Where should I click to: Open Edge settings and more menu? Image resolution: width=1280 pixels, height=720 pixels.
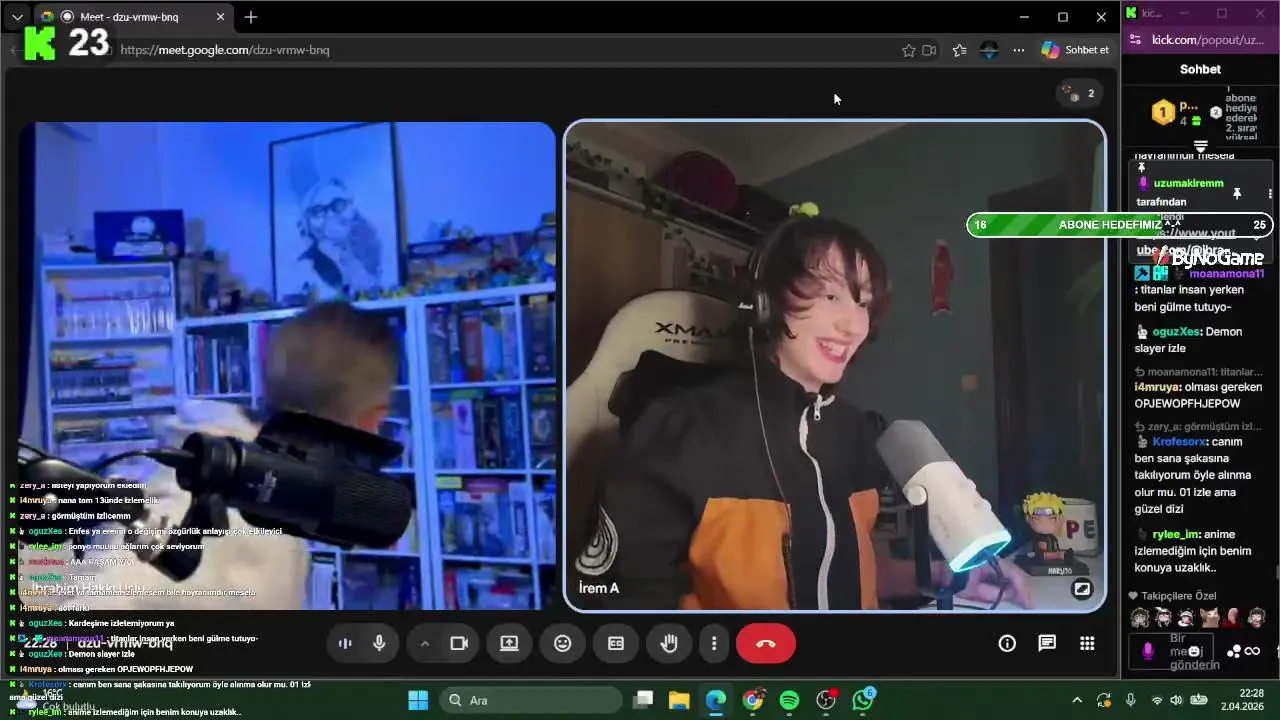point(1018,50)
